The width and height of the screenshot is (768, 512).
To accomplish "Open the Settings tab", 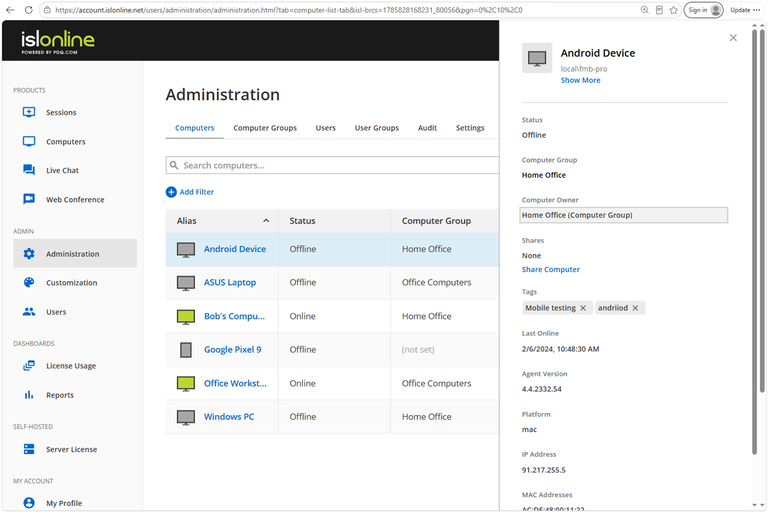I will pyautogui.click(x=470, y=128).
